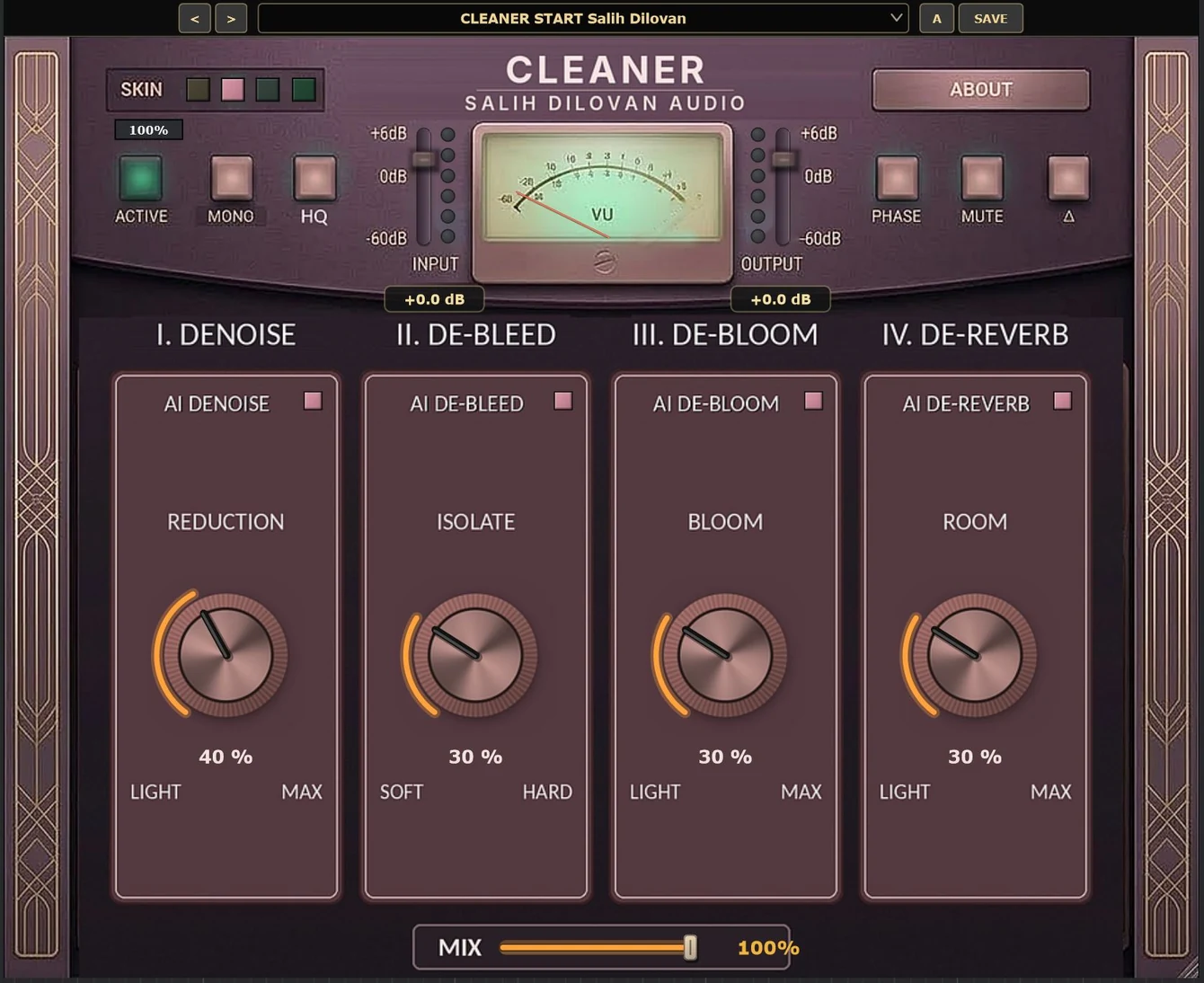Click the II. DE-BLEED section heading
Viewport: 1204px width, 983px height.
pos(475,335)
